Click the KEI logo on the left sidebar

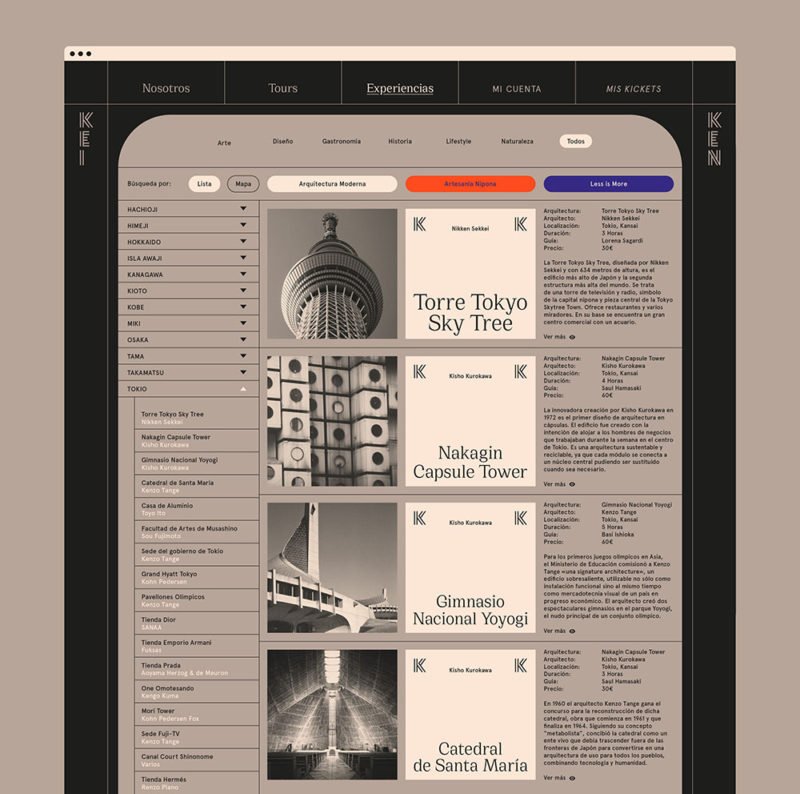point(86,139)
